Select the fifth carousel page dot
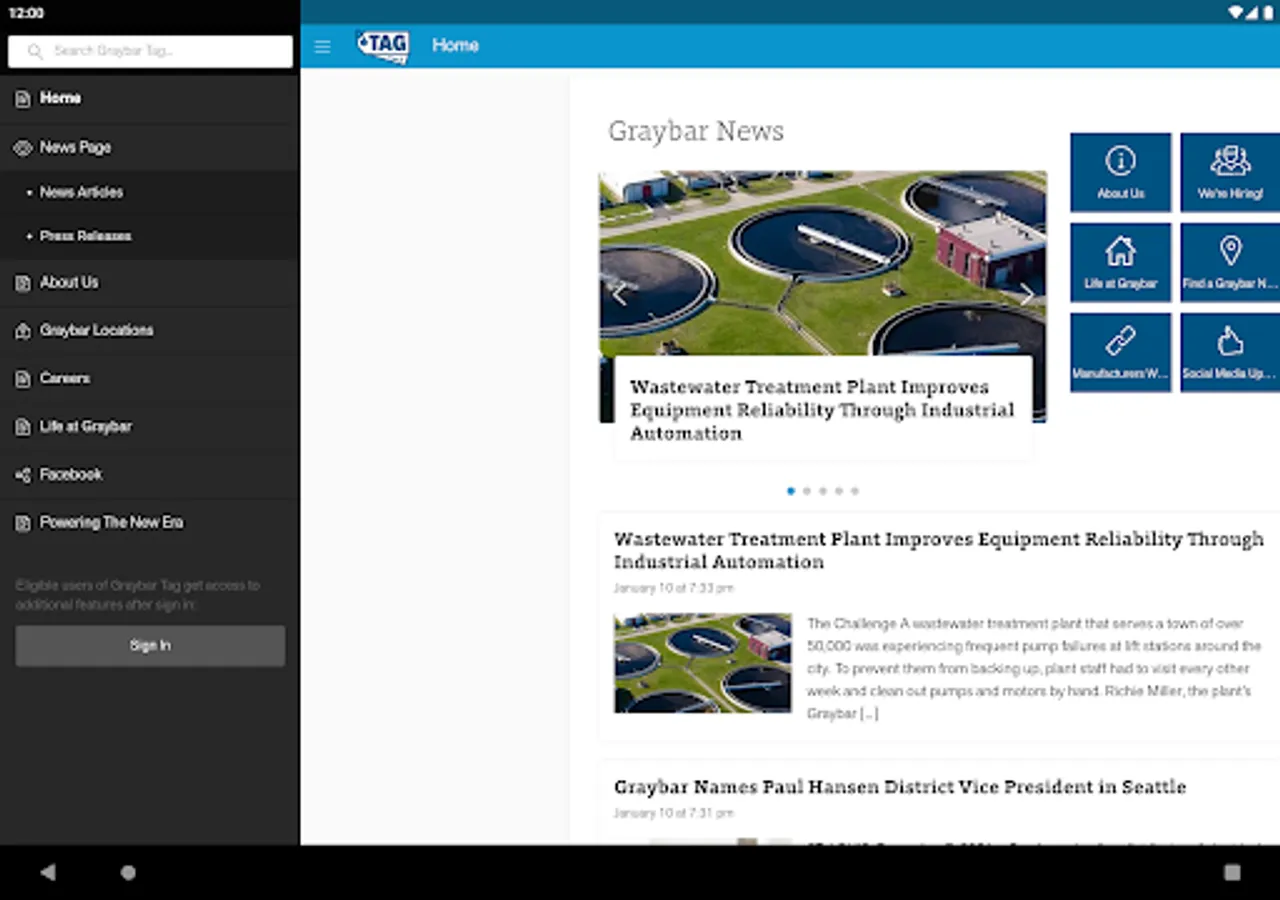The height and width of the screenshot is (900, 1280). point(855,491)
